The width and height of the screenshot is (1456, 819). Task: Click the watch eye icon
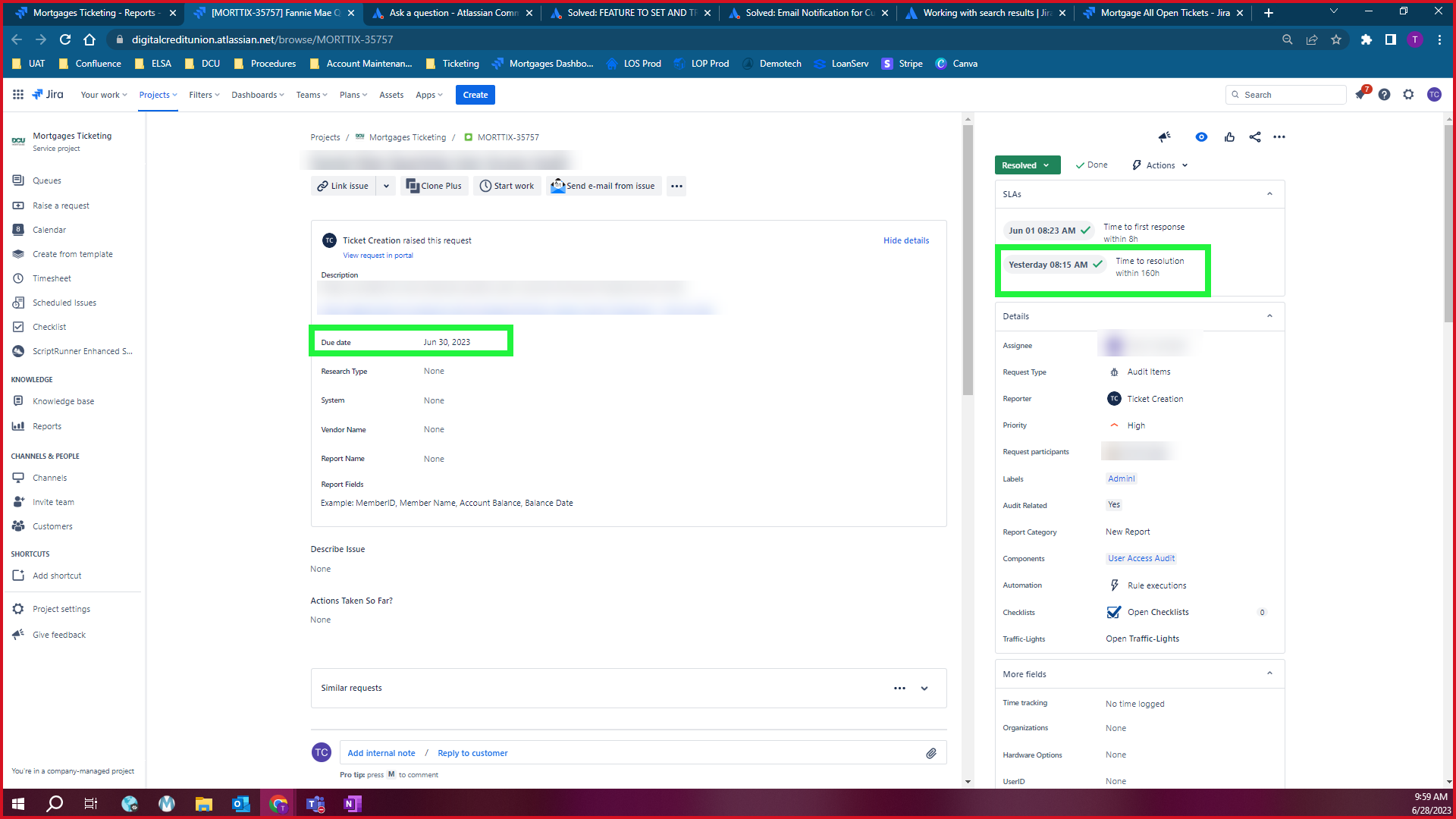(1201, 137)
